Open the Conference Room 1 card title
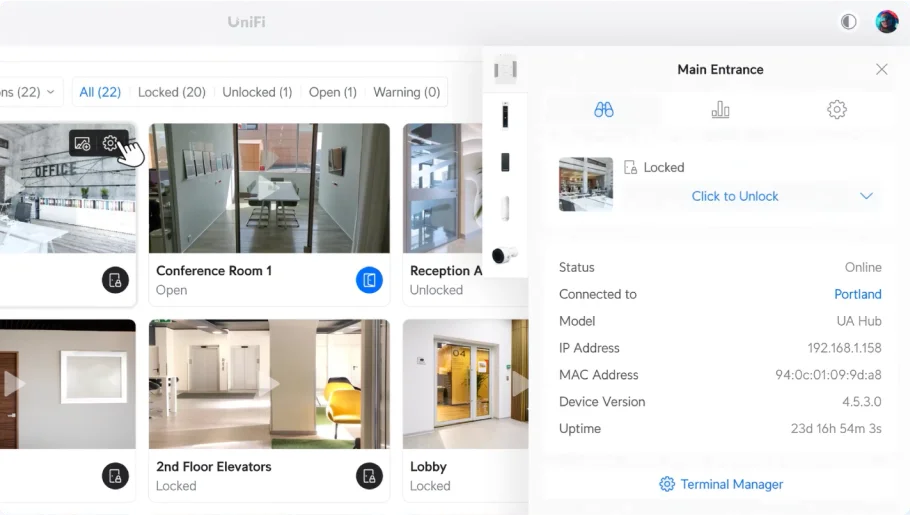The width and height of the screenshot is (910, 515). [x=214, y=271]
